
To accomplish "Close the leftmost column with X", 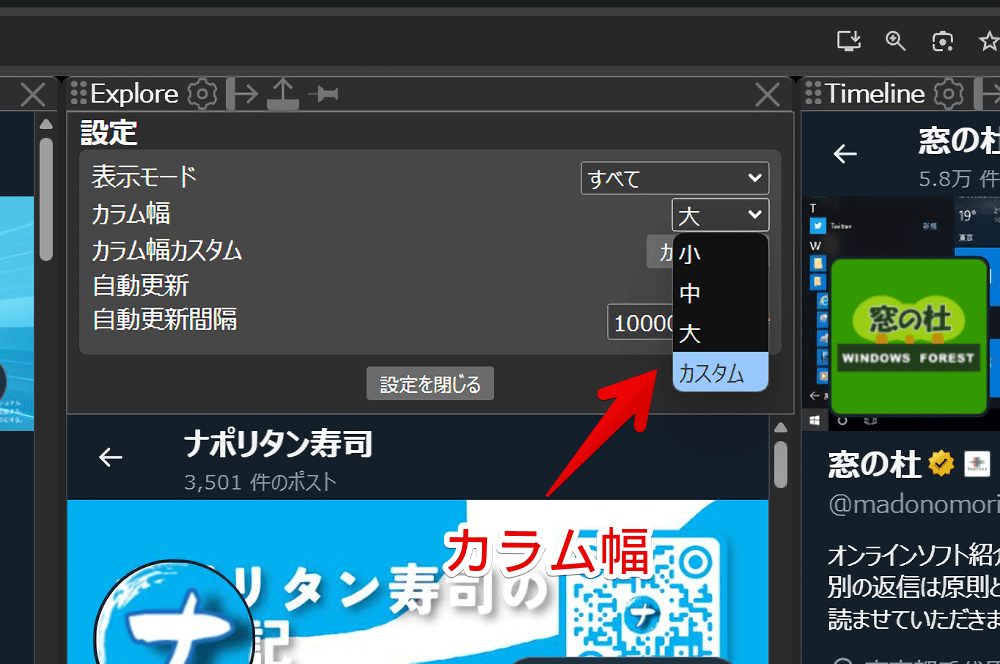I will click(33, 94).
